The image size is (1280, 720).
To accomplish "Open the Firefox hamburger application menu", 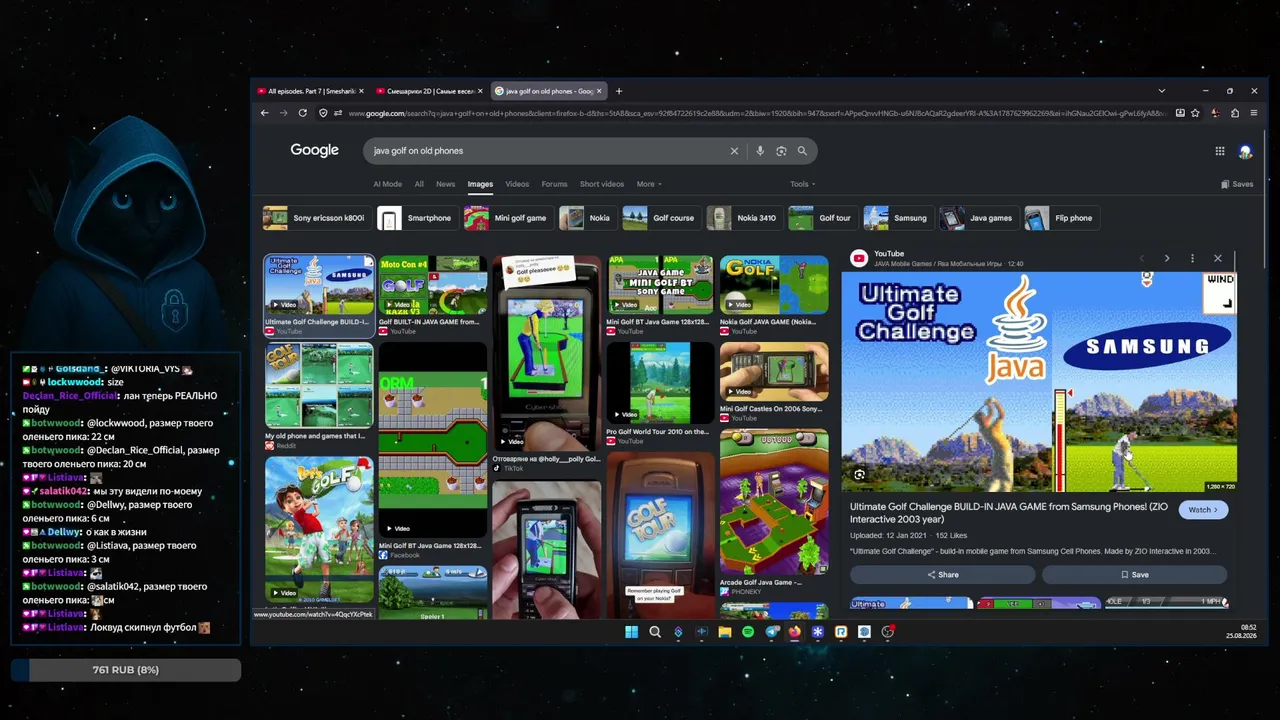I will click(1254, 113).
